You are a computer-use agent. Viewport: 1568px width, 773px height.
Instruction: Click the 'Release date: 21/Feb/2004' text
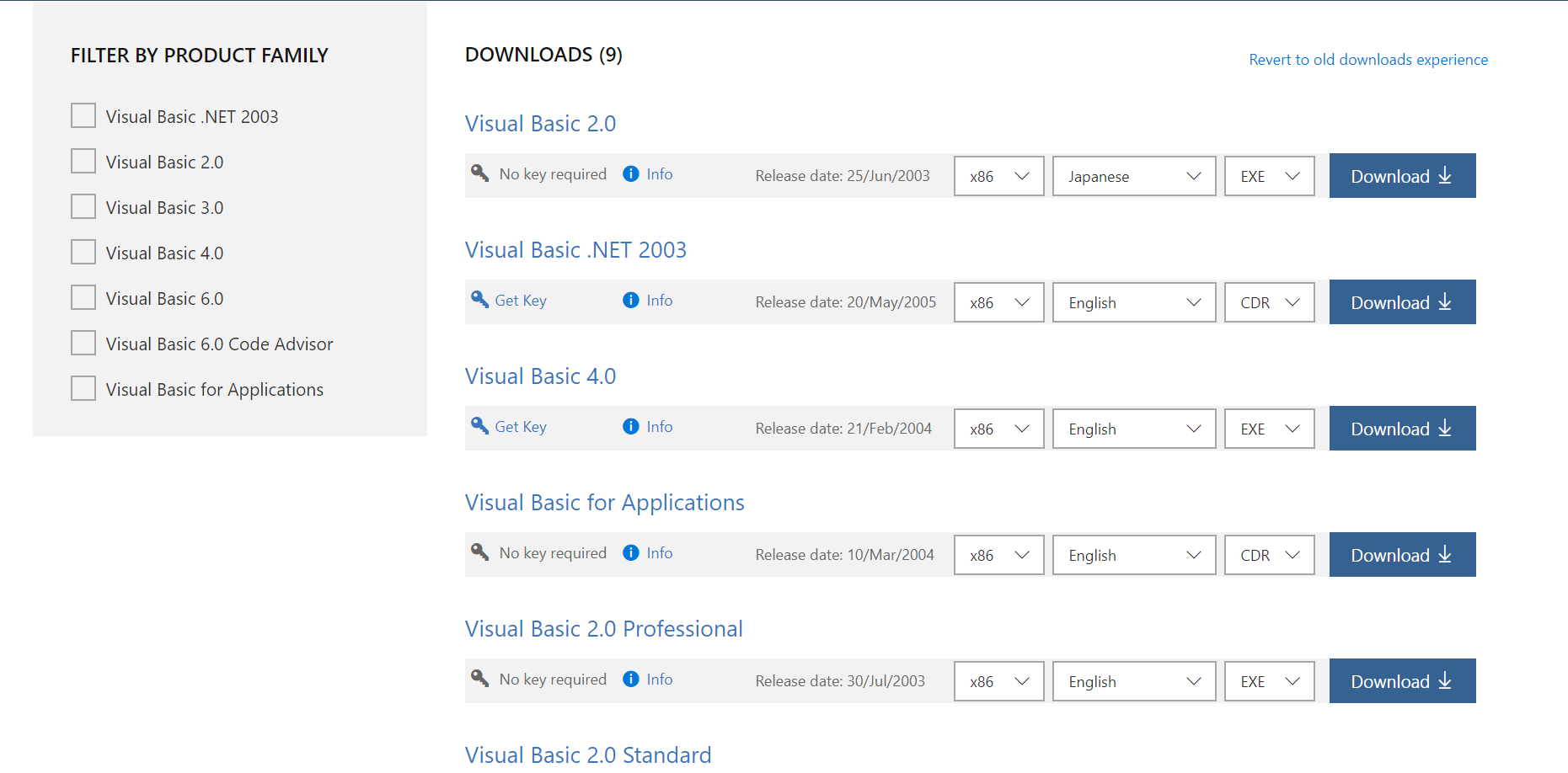click(x=843, y=429)
